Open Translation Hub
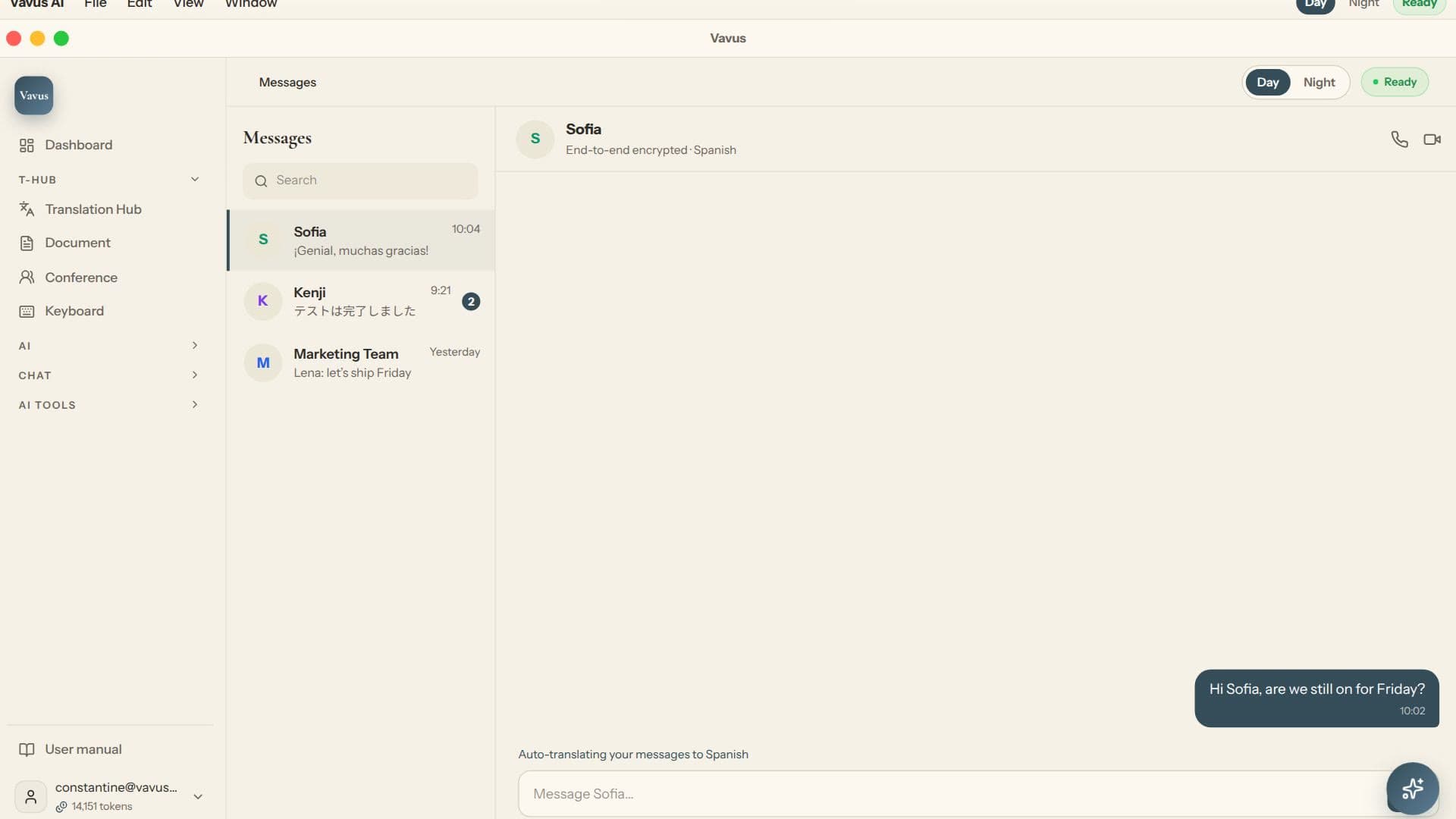The width and height of the screenshot is (1456, 819). click(x=93, y=209)
